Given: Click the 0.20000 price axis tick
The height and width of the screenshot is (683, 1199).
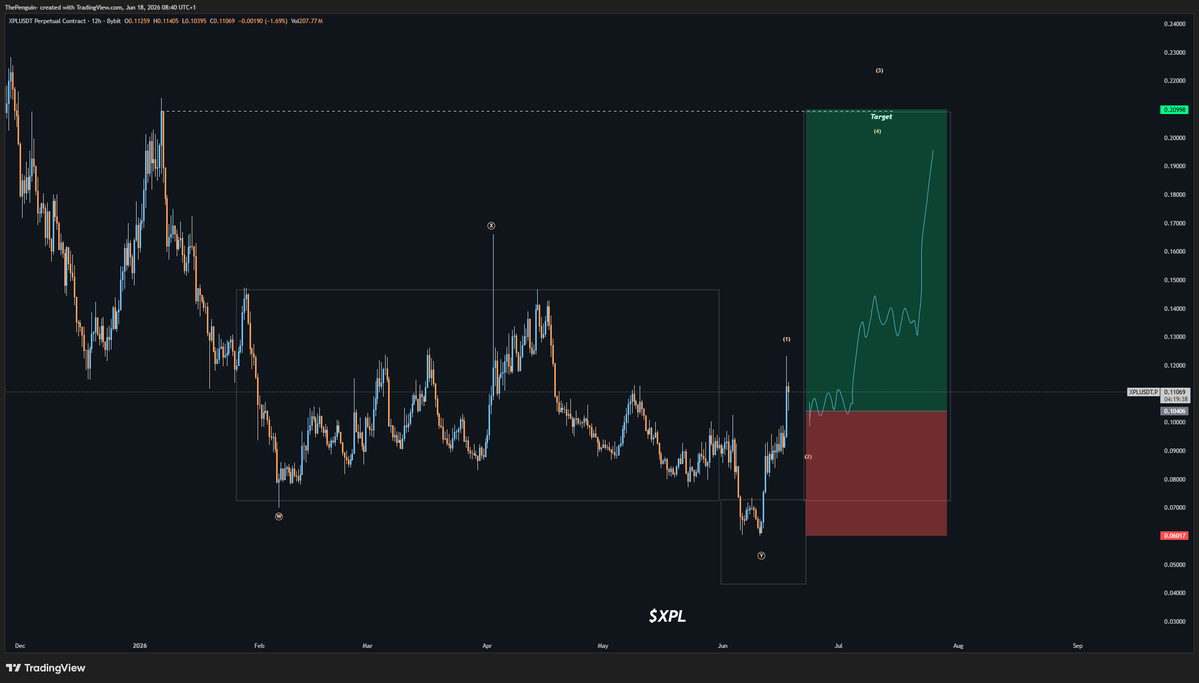Looking at the screenshot, I should 1175,138.
